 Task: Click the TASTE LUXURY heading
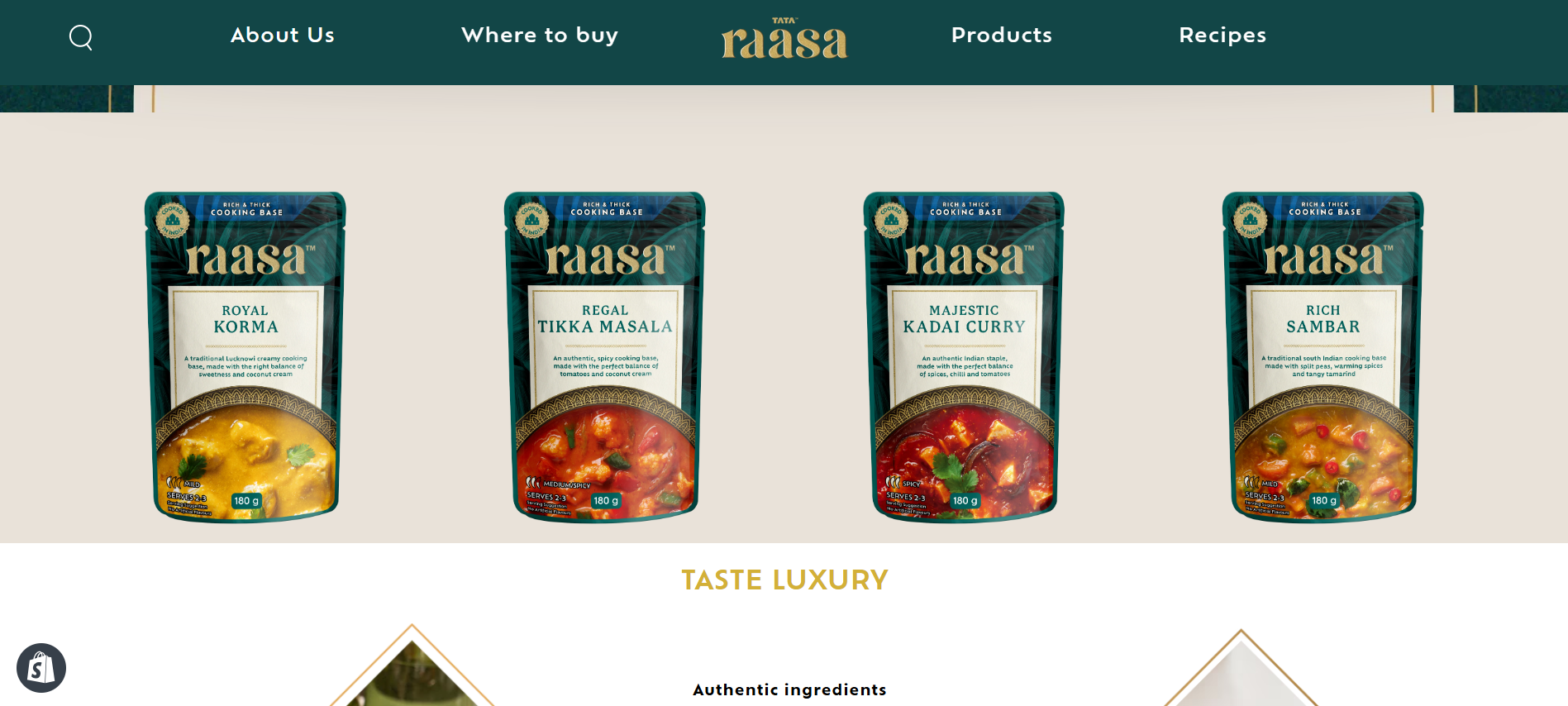(x=784, y=580)
